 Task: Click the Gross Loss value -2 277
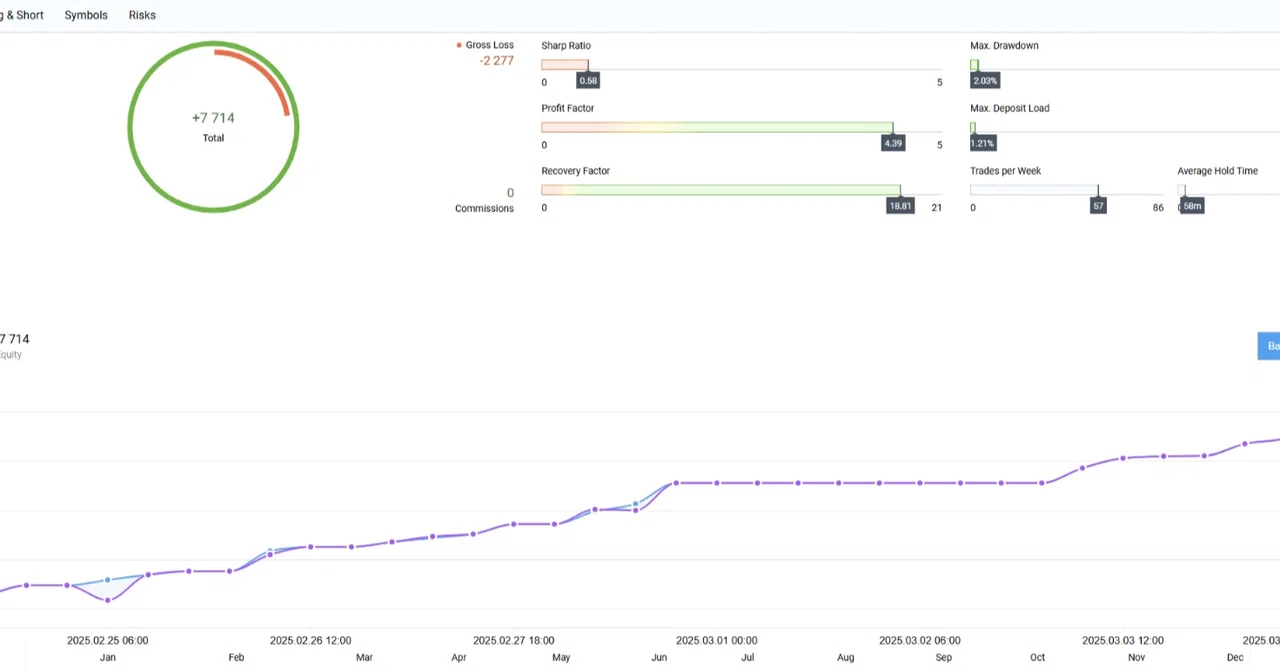click(x=496, y=61)
